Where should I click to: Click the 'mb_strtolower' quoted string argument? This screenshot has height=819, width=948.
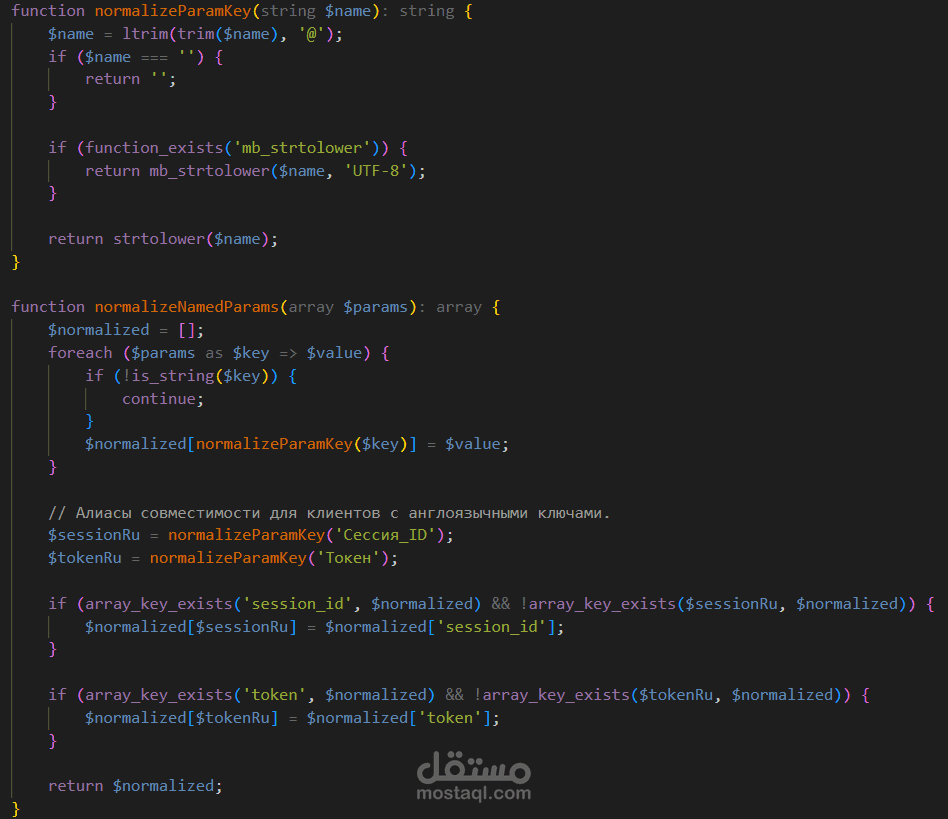tap(302, 148)
